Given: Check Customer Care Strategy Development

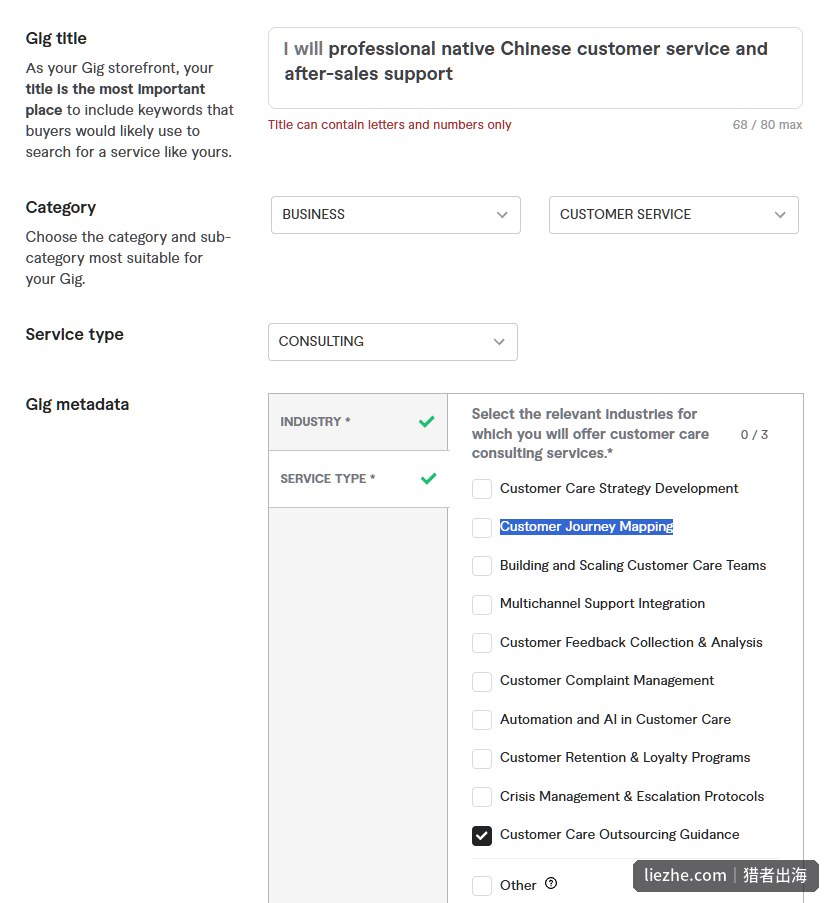Looking at the screenshot, I should pyautogui.click(x=482, y=489).
